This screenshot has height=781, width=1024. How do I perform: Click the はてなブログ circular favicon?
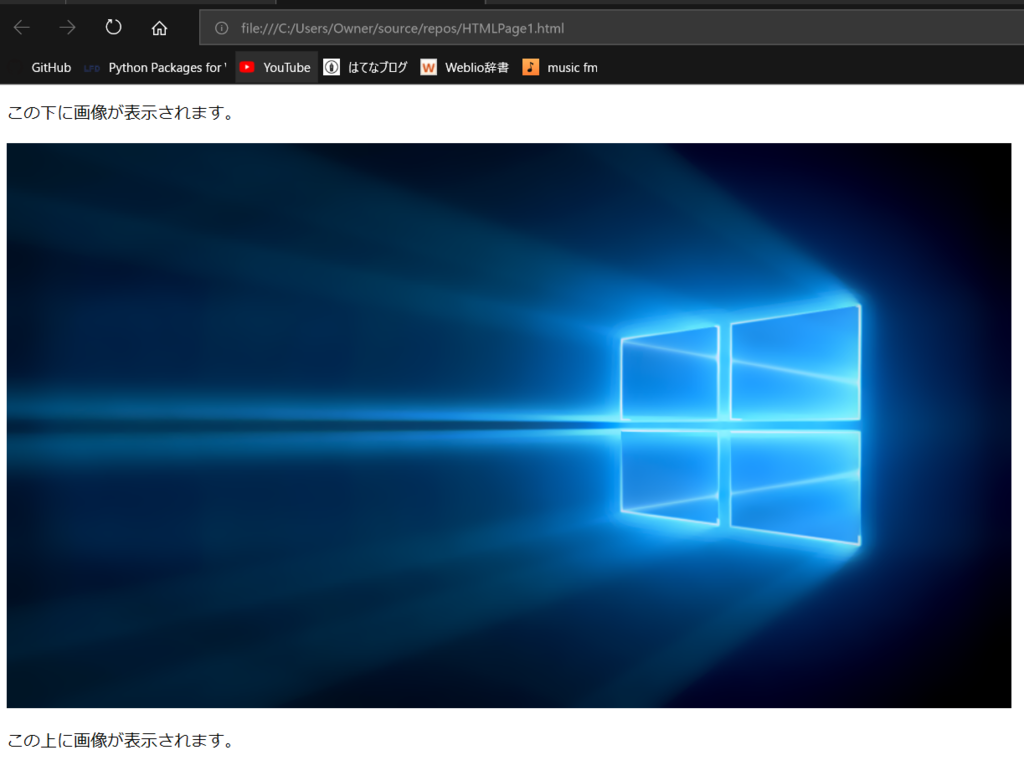[x=332, y=67]
